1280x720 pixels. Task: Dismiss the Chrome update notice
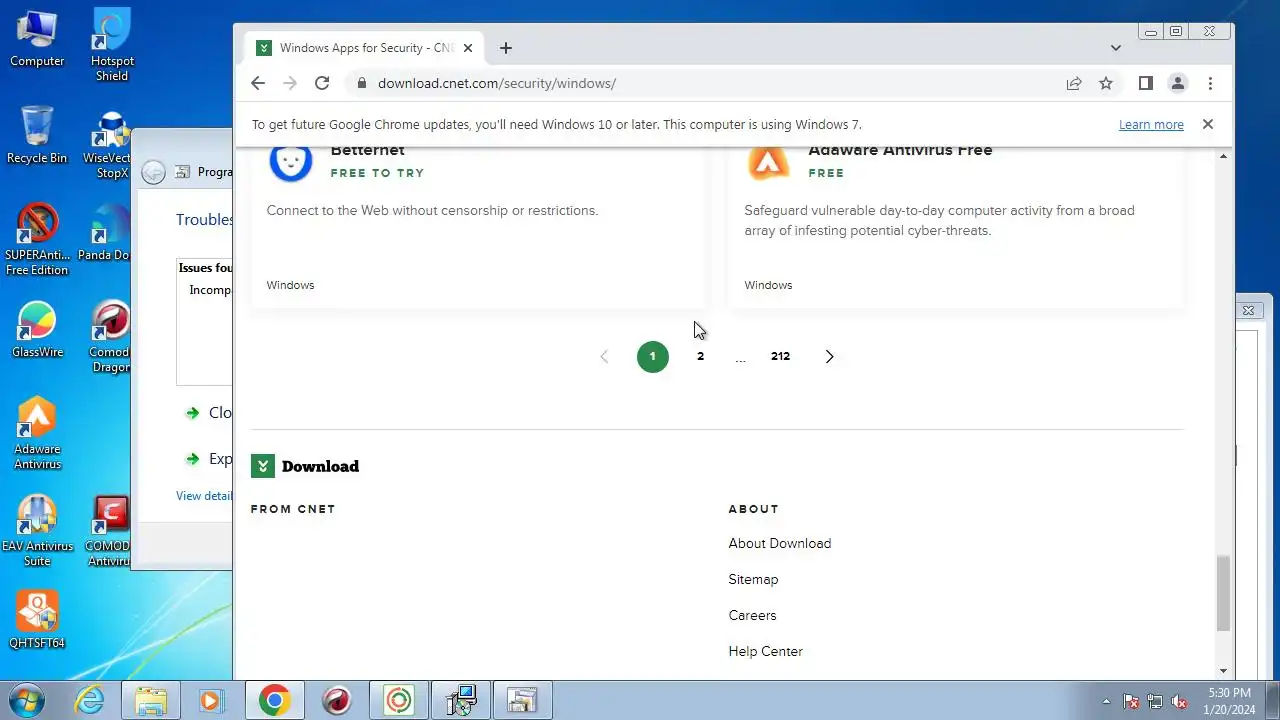(x=1208, y=124)
